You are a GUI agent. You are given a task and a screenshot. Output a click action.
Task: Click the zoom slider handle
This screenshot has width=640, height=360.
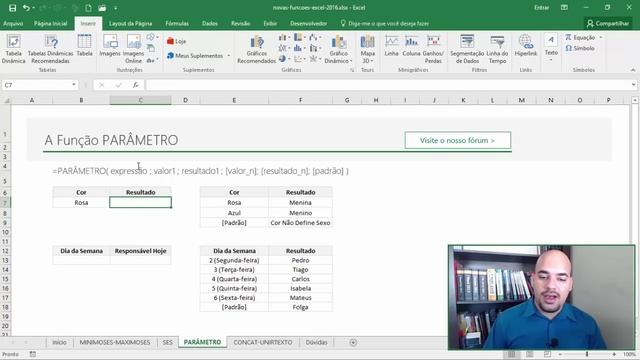pos(587,354)
